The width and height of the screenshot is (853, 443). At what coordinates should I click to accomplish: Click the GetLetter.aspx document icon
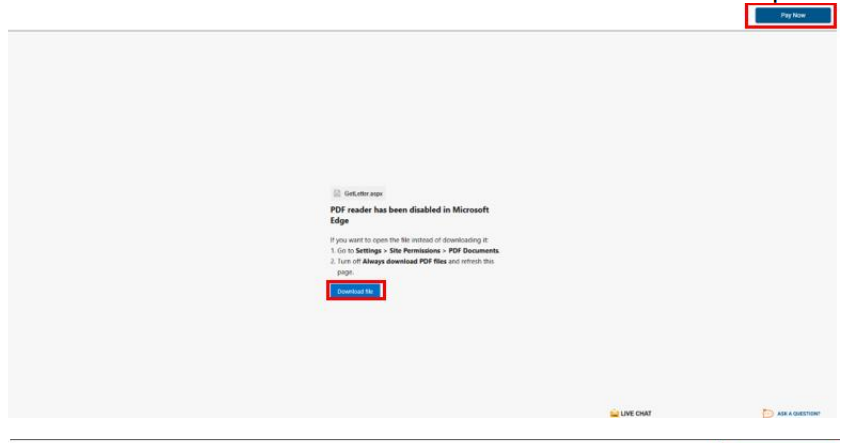point(337,193)
